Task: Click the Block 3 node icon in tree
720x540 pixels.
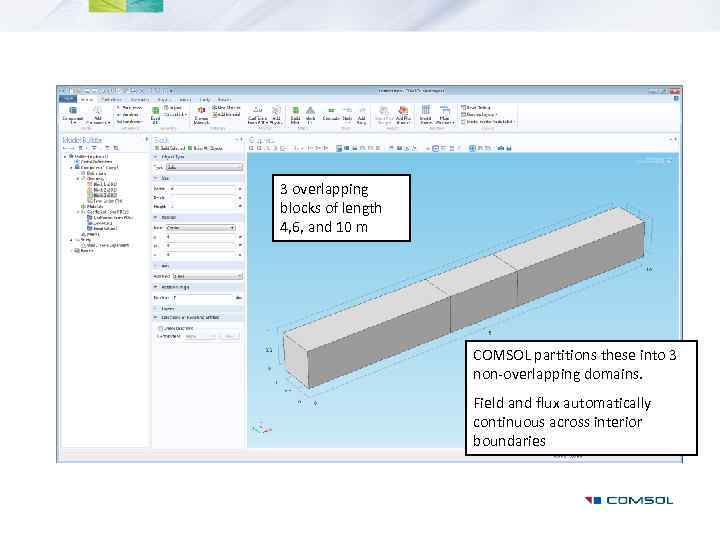Action: tap(90, 195)
